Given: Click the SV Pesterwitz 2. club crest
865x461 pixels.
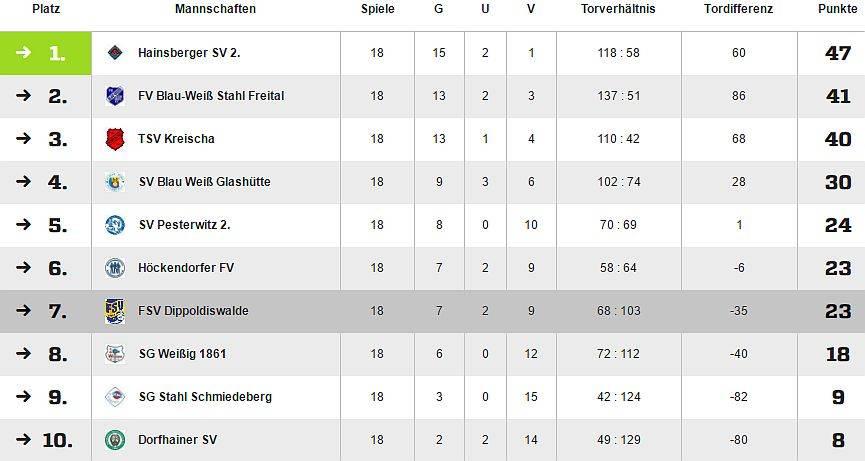Looking at the screenshot, I should (115, 225).
